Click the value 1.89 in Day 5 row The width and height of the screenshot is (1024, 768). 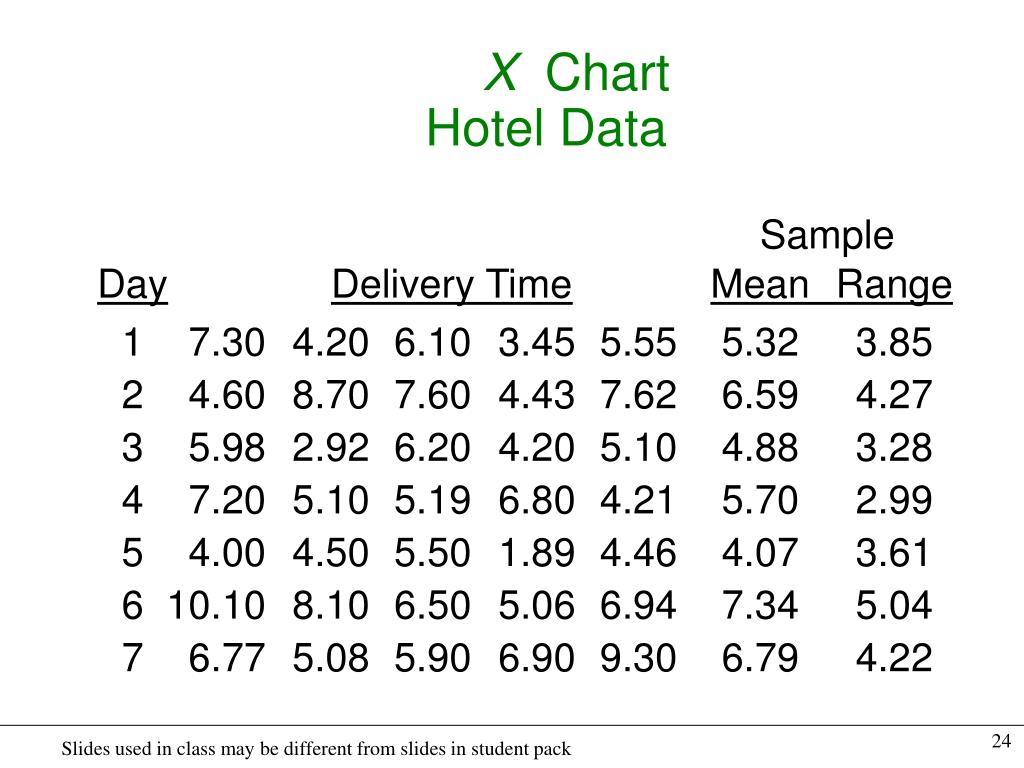(536, 552)
